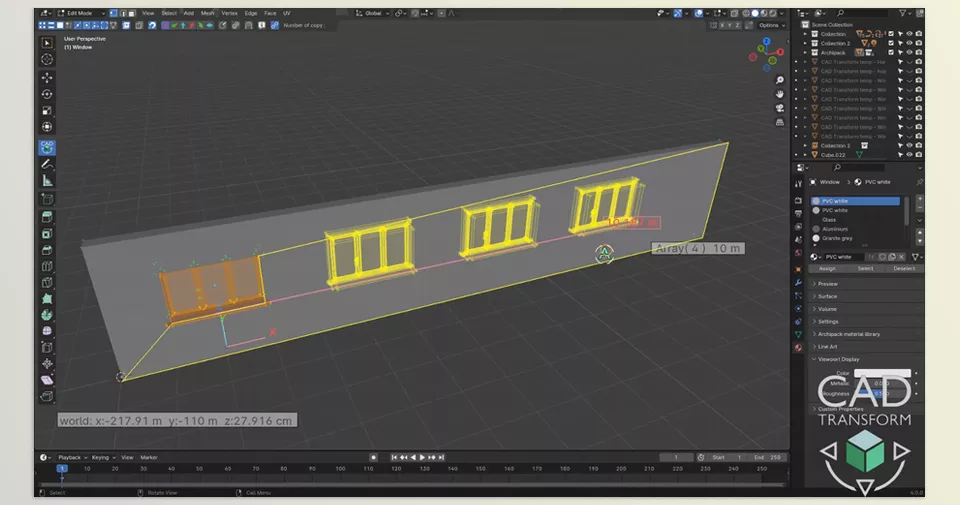
Task: Toggle X-ray display icon
Action: coord(734,13)
